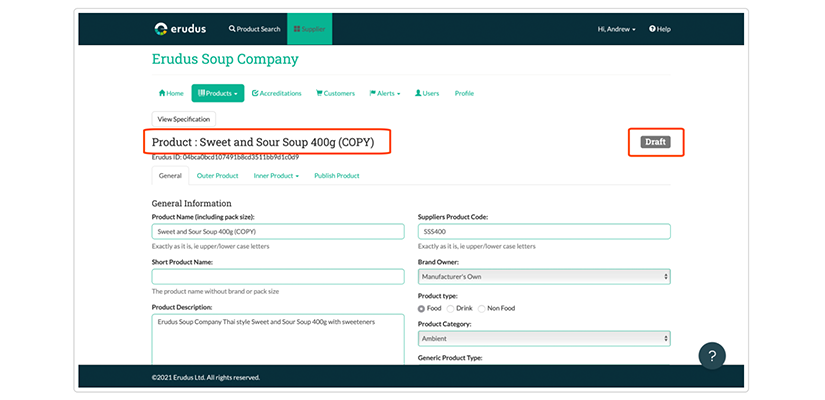Click the product title heading with (COPY)

coord(263,142)
